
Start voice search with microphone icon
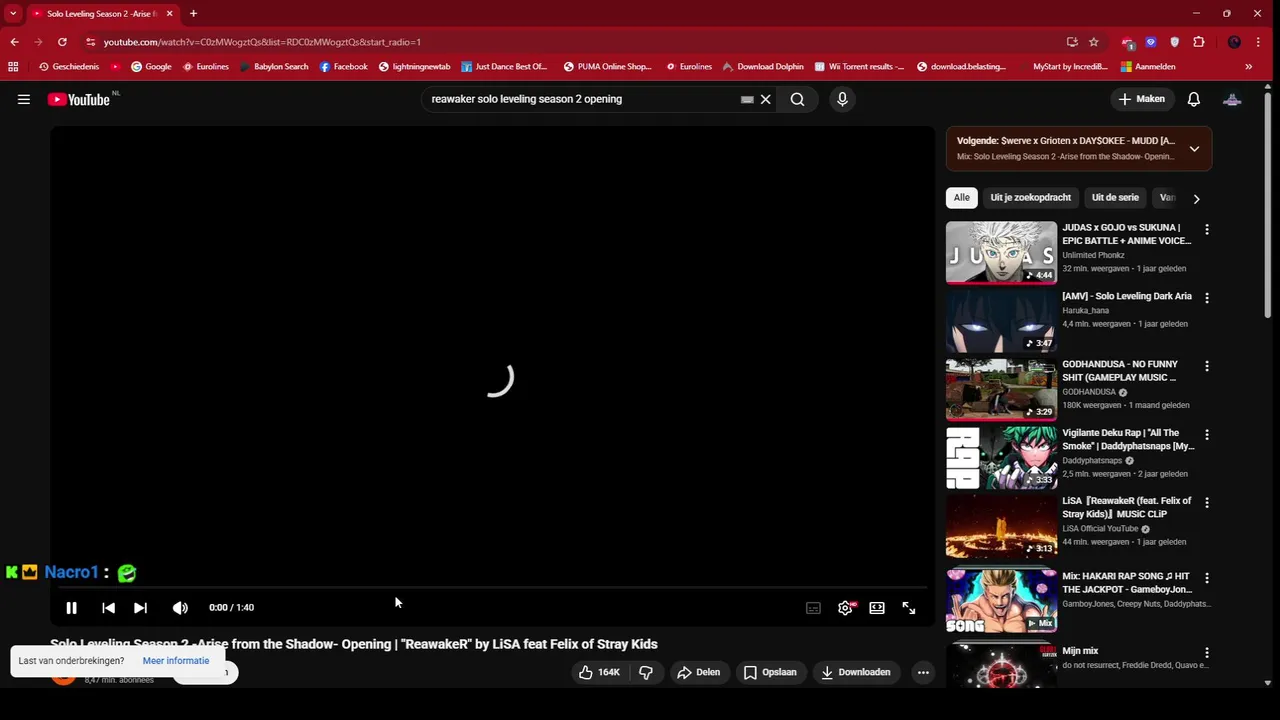(x=842, y=99)
